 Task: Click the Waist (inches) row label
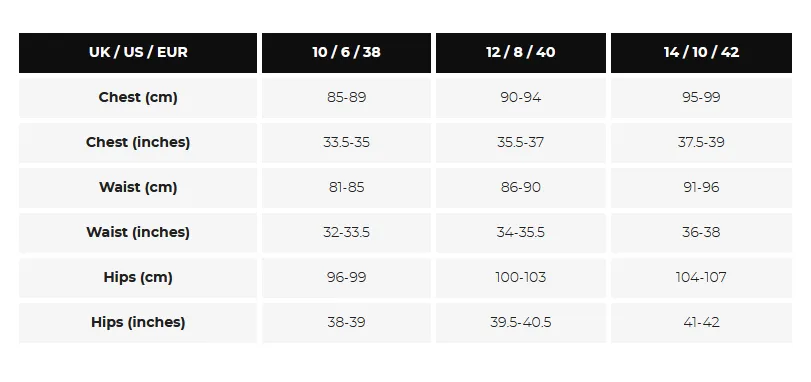click(138, 233)
